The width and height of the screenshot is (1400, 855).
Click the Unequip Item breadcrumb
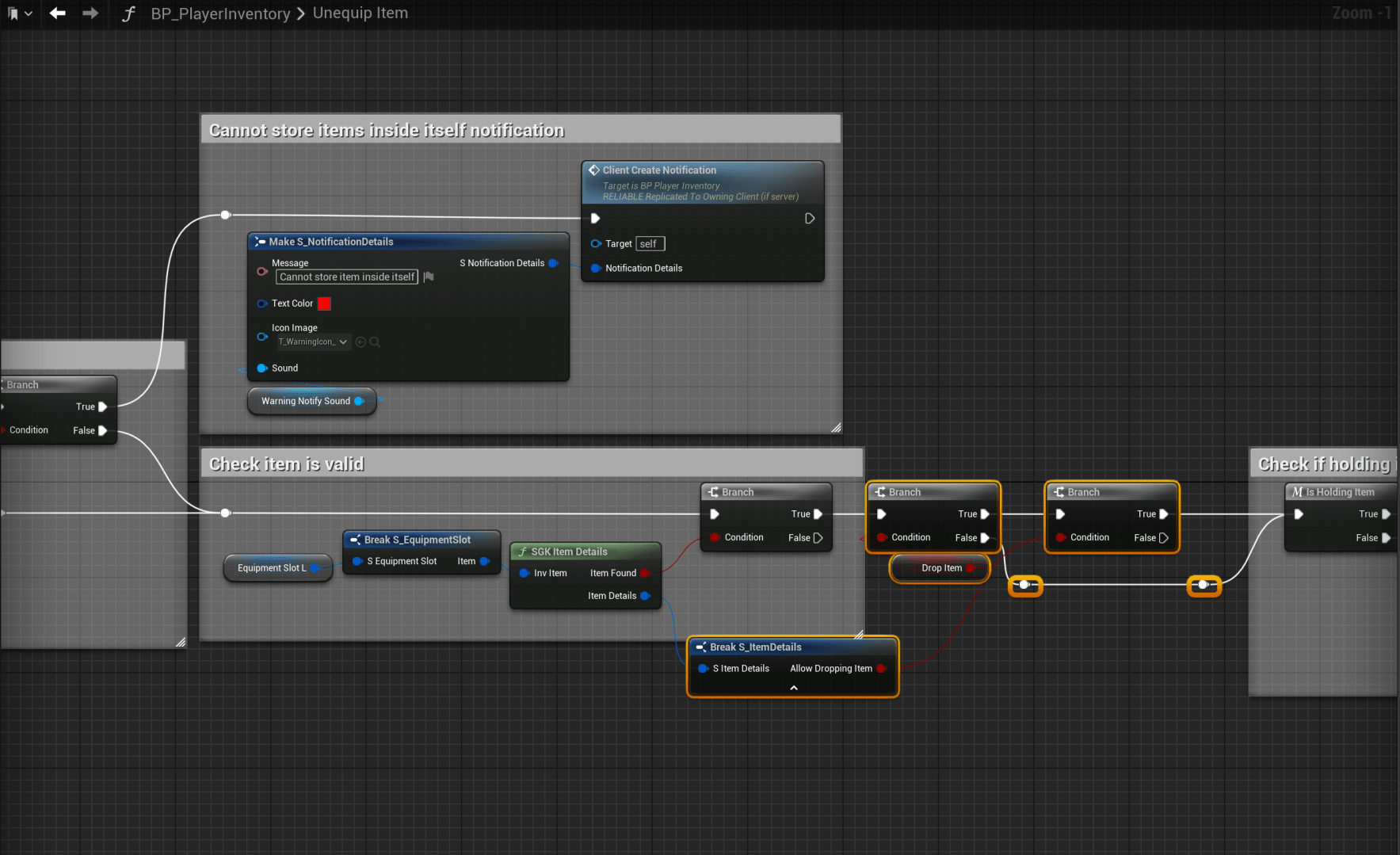(x=360, y=13)
